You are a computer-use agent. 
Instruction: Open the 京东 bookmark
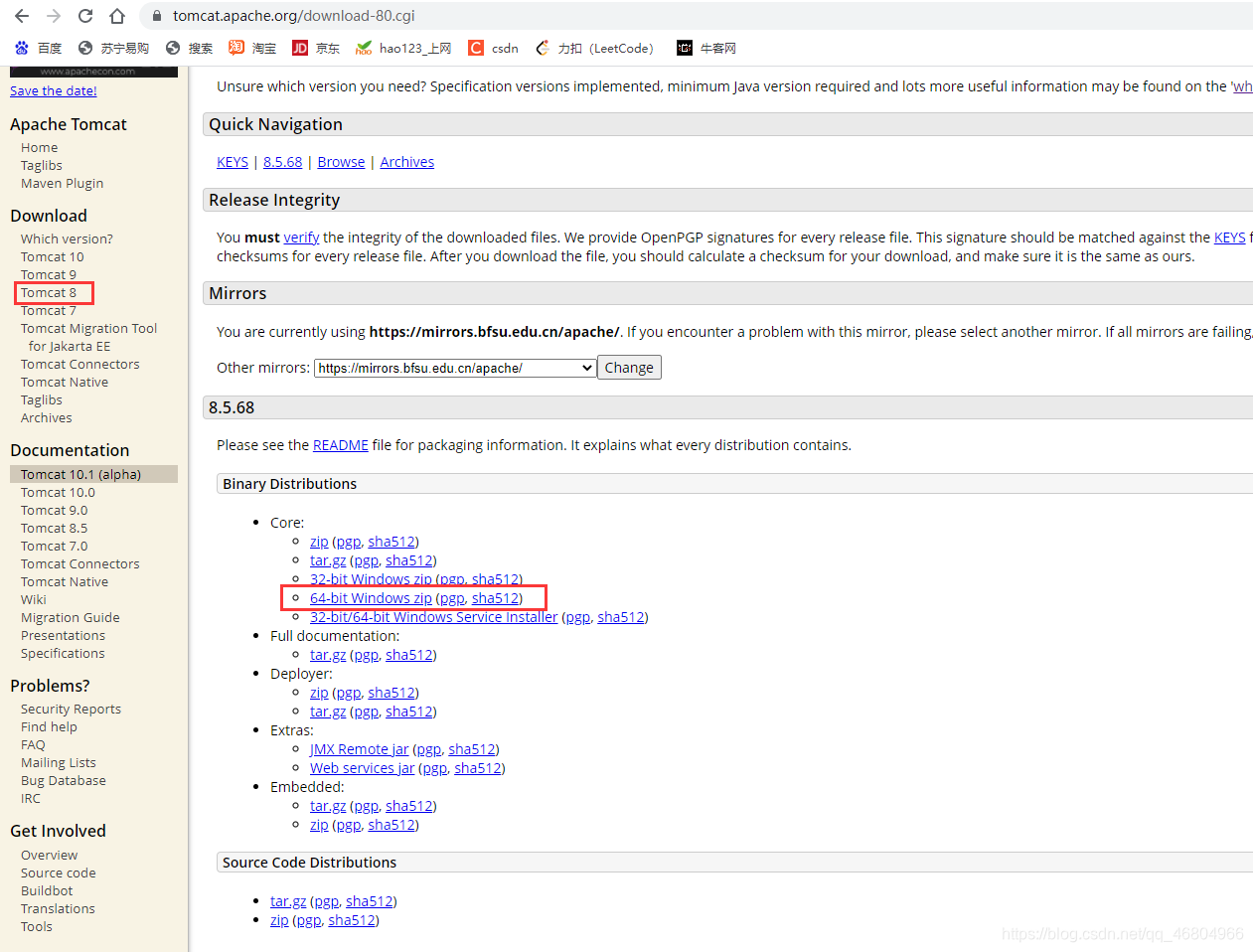click(316, 48)
